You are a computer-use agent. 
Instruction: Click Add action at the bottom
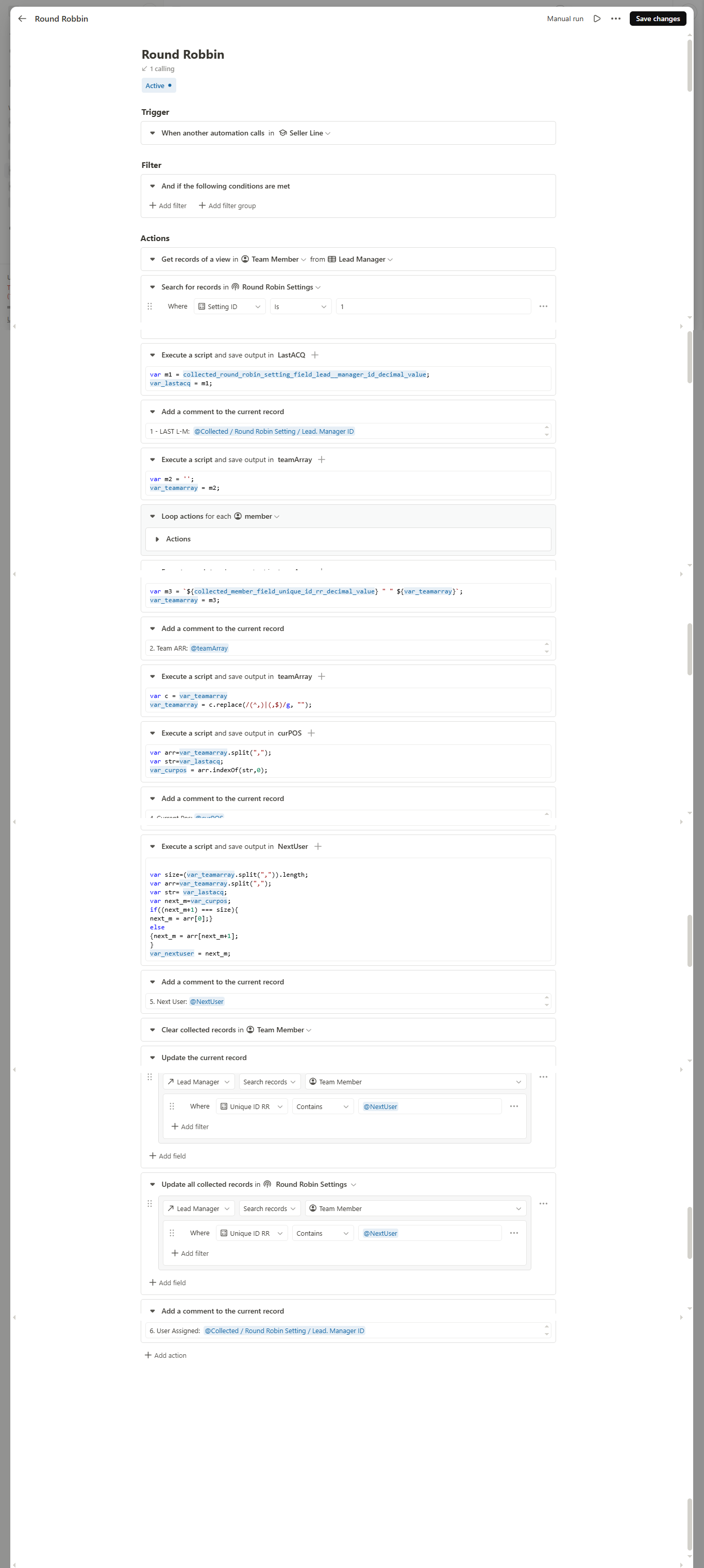point(165,1355)
